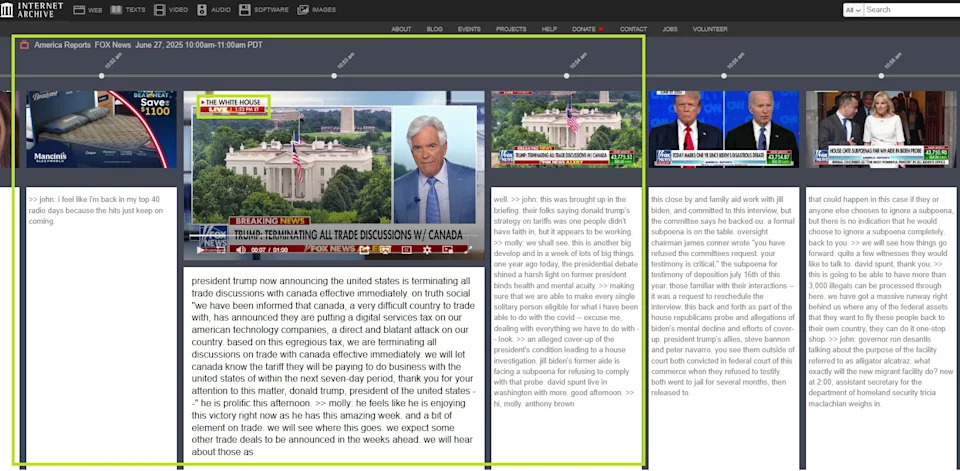Mute the video player volume

point(241,250)
